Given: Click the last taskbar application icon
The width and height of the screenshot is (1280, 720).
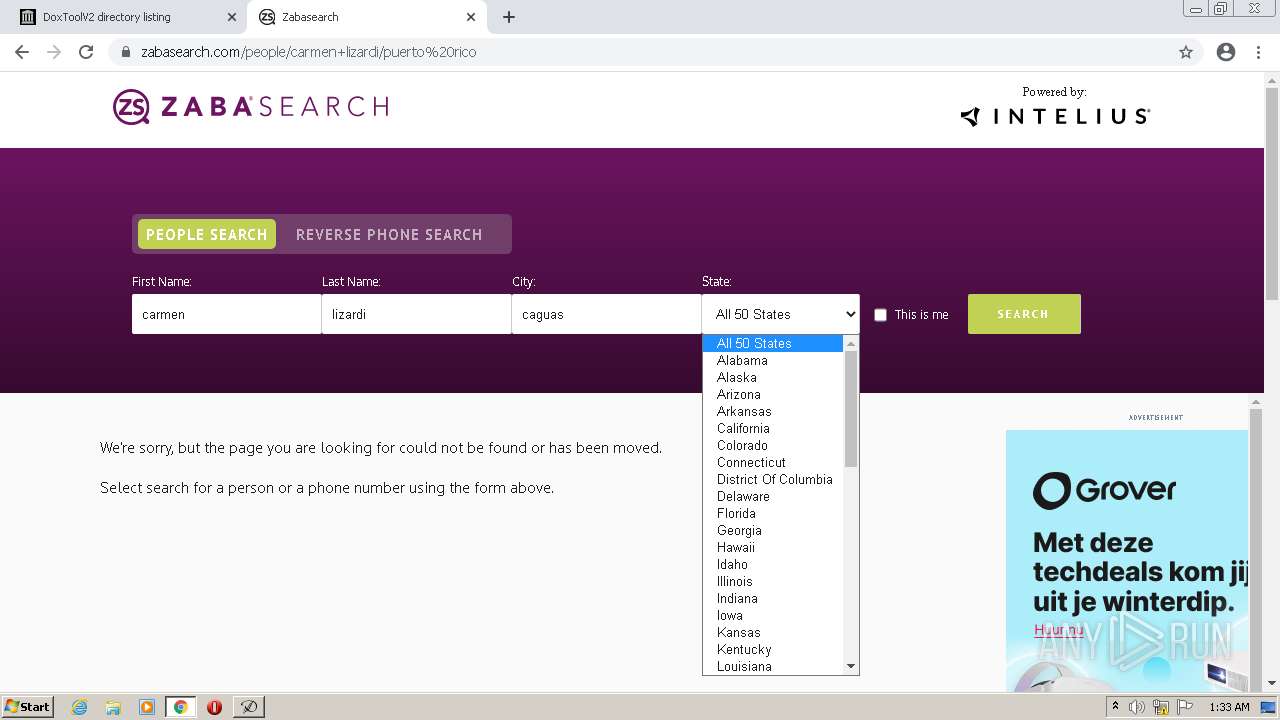Looking at the screenshot, I should [248, 707].
